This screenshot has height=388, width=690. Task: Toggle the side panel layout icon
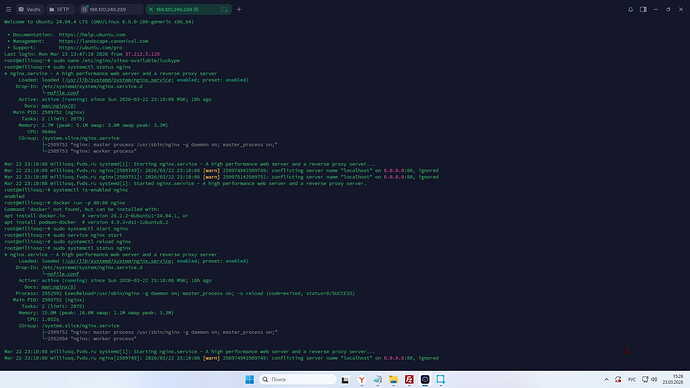point(643,9)
